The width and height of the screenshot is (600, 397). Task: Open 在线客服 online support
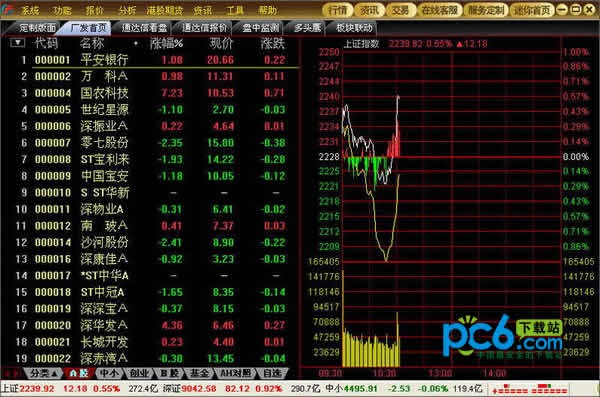pyautogui.click(x=440, y=10)
